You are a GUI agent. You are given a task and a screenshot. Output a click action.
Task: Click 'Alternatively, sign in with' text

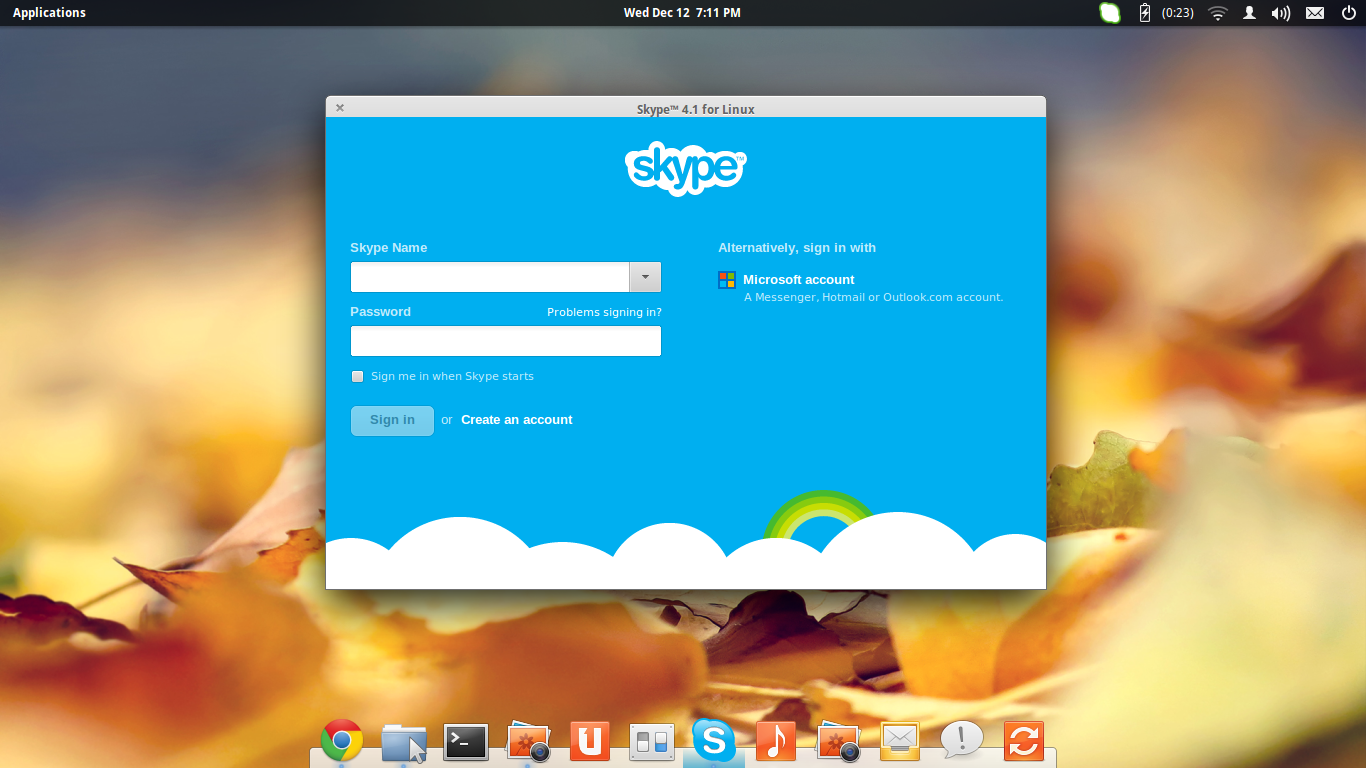coord(797,248)
